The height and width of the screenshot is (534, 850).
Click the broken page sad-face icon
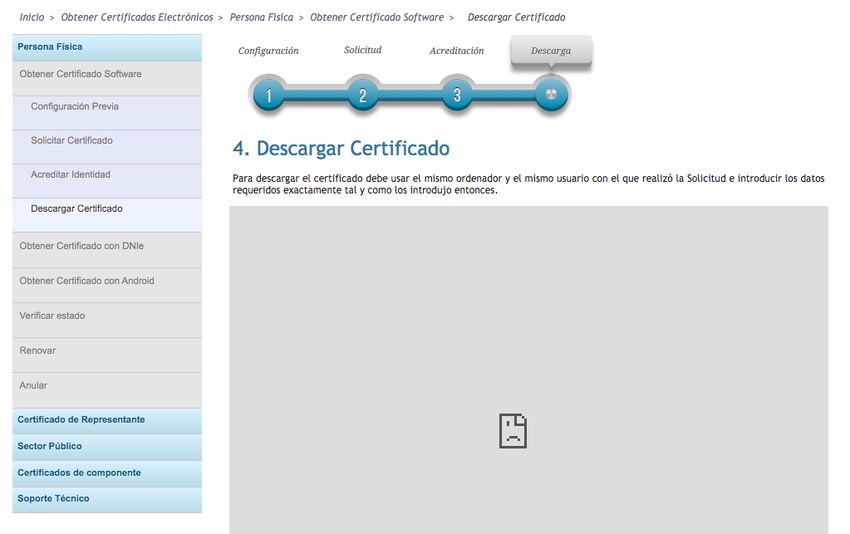click(513, 430)
